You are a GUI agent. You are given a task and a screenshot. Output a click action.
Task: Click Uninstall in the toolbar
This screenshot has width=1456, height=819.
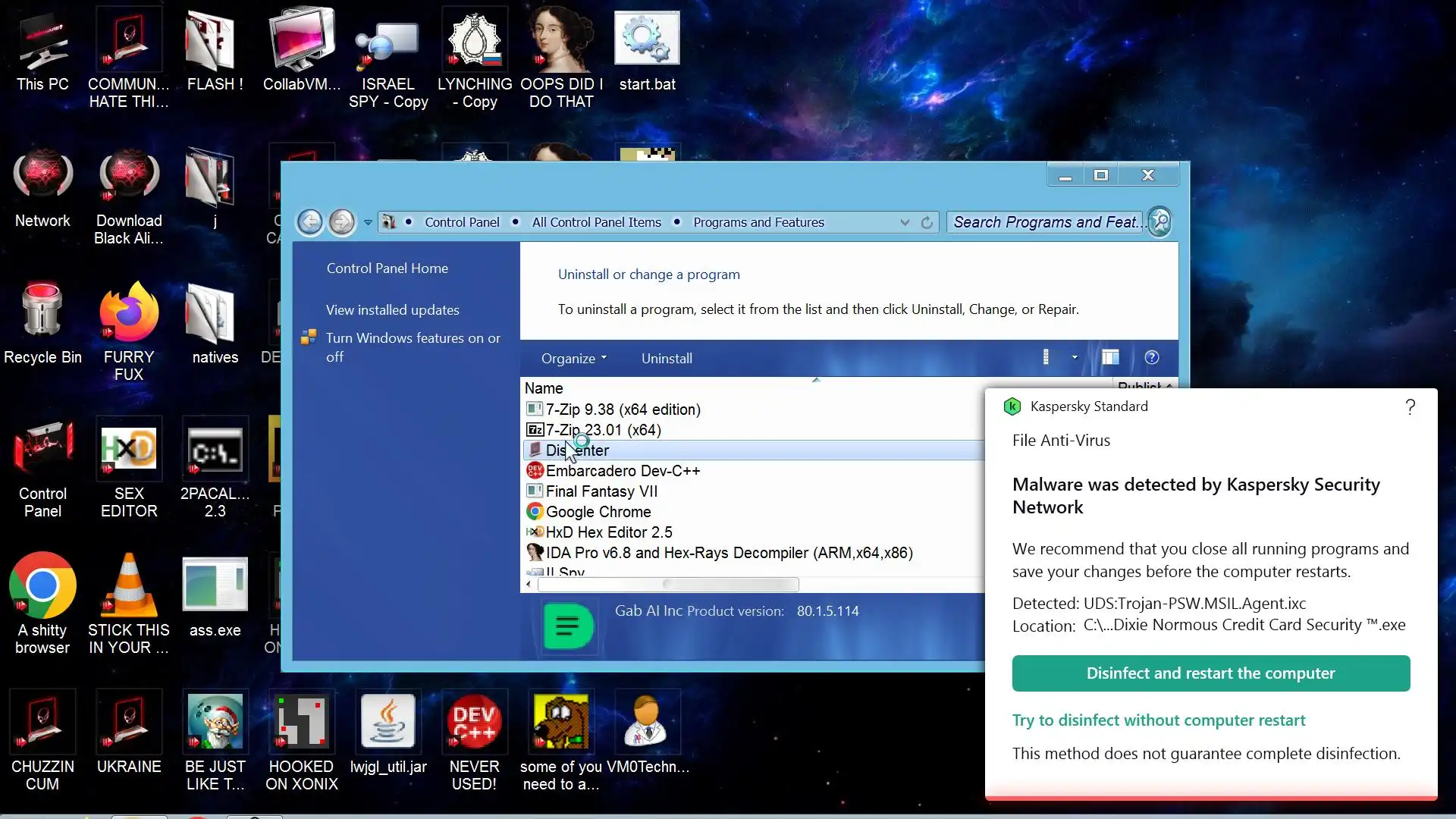[x=667, y=359]
